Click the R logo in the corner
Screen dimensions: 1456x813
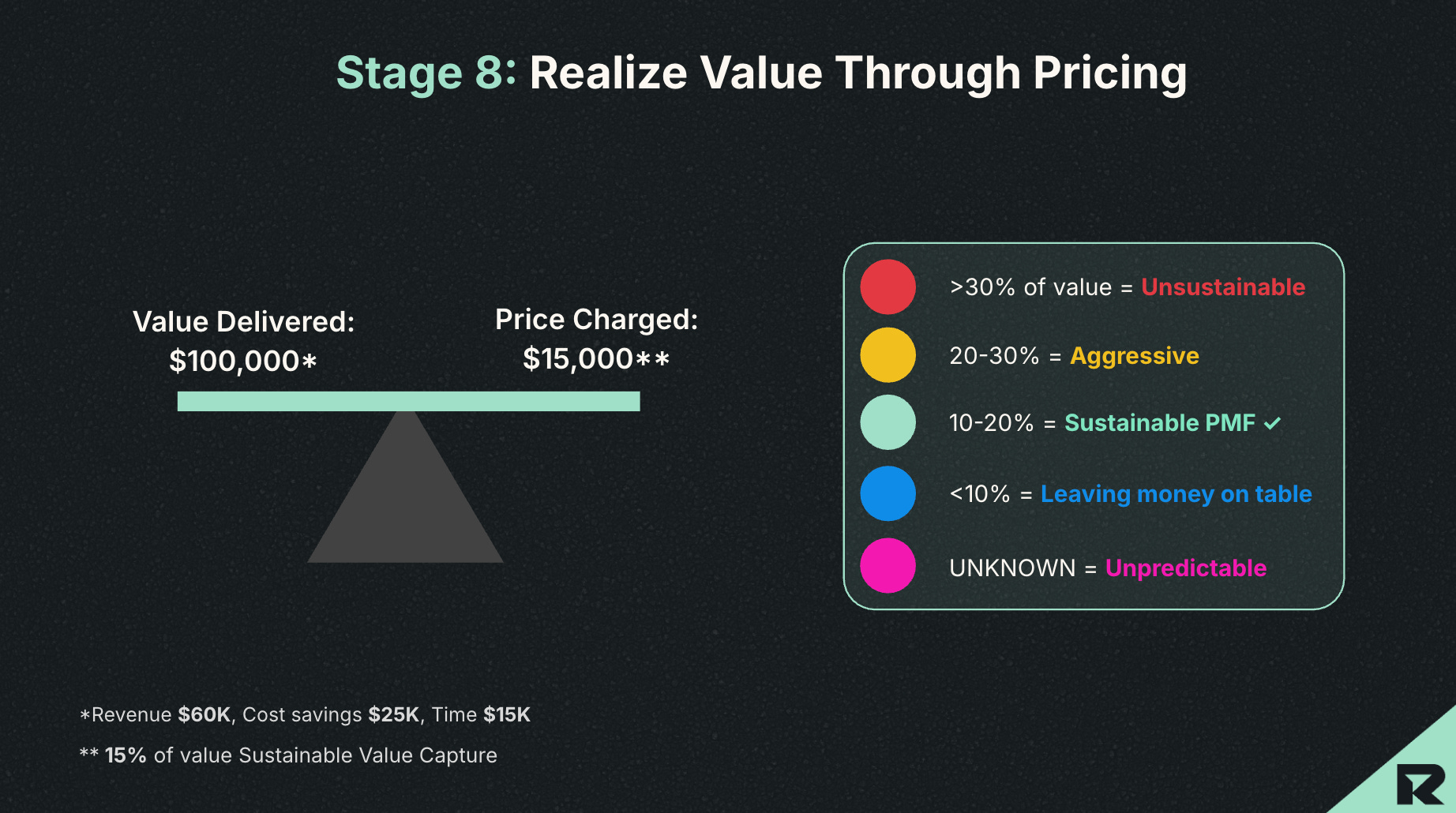(1420, 784)
